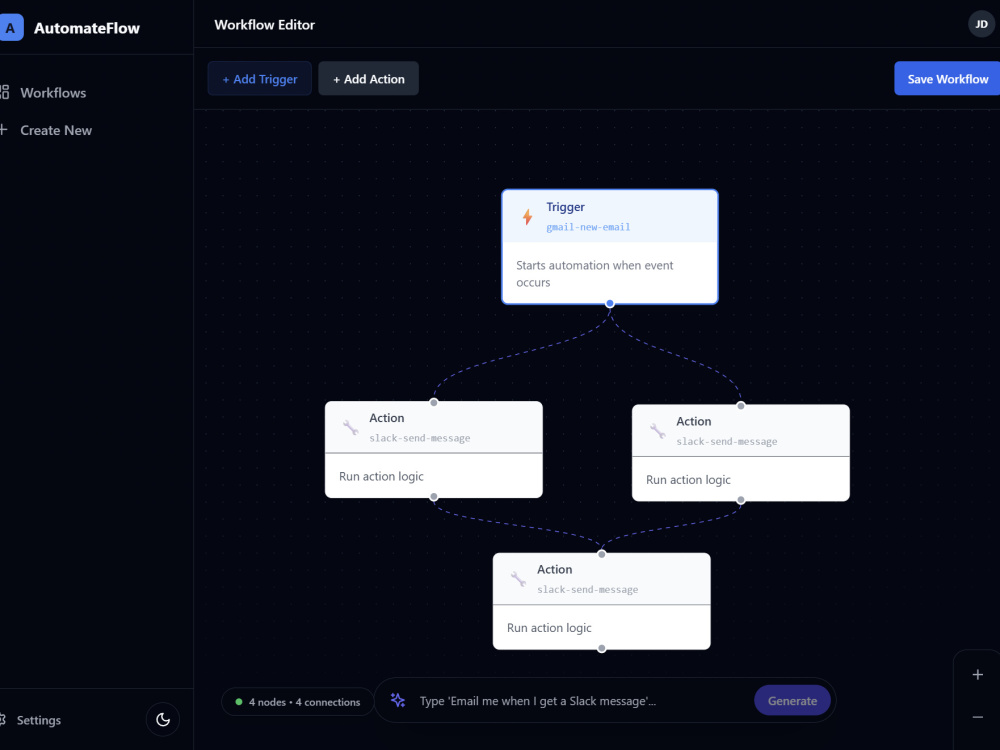
Task: Click 'Run action logic' on bottom Action node
Action: 549,628
